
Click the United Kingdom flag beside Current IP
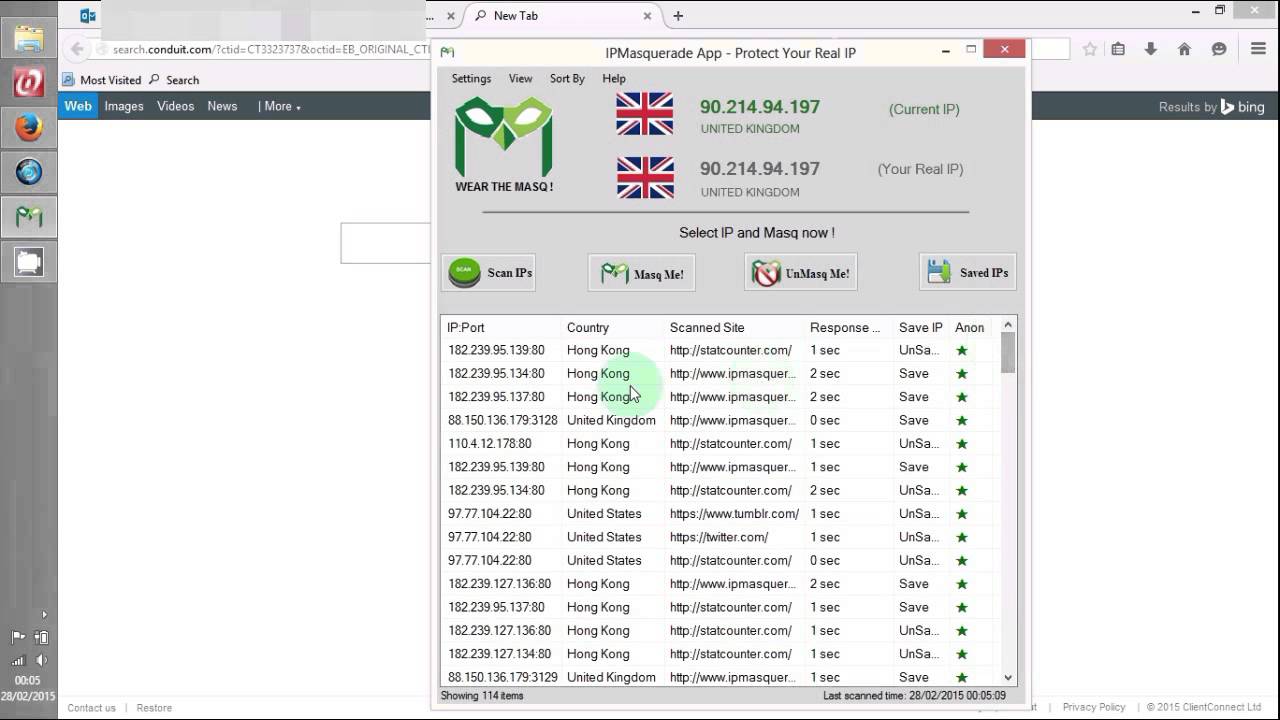(x=645, y=114)
